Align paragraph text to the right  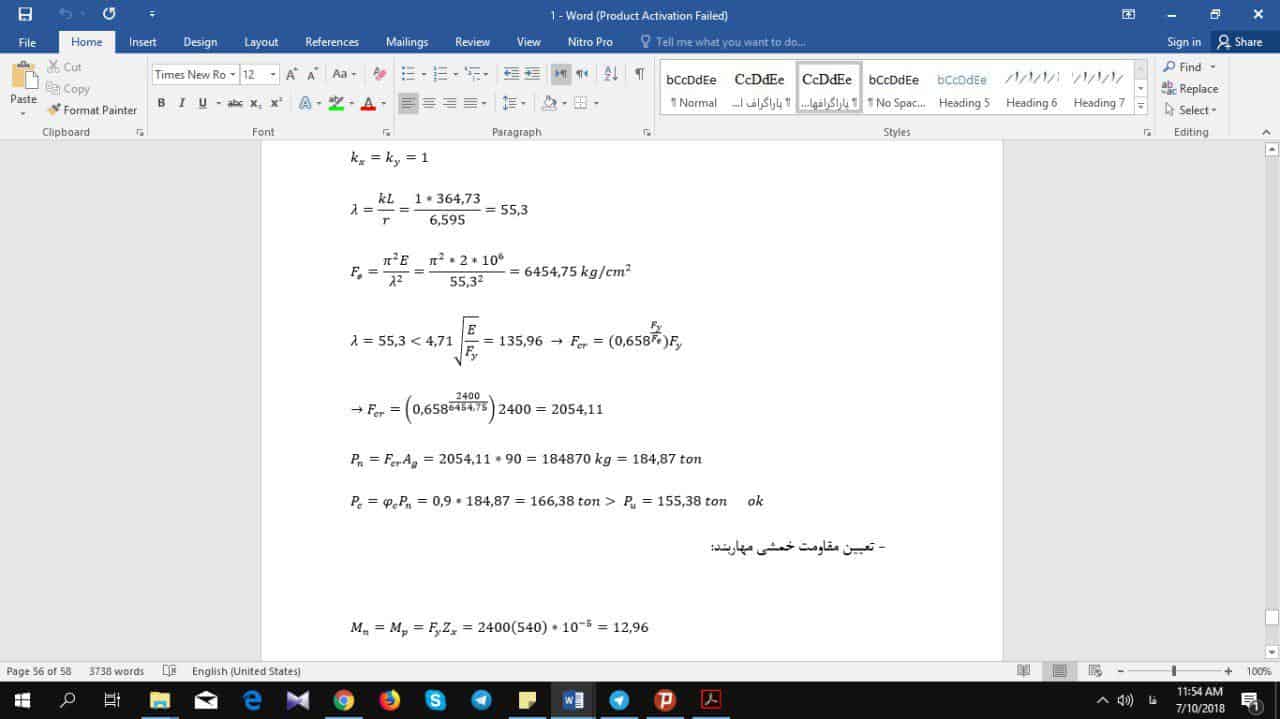point(449,103)
